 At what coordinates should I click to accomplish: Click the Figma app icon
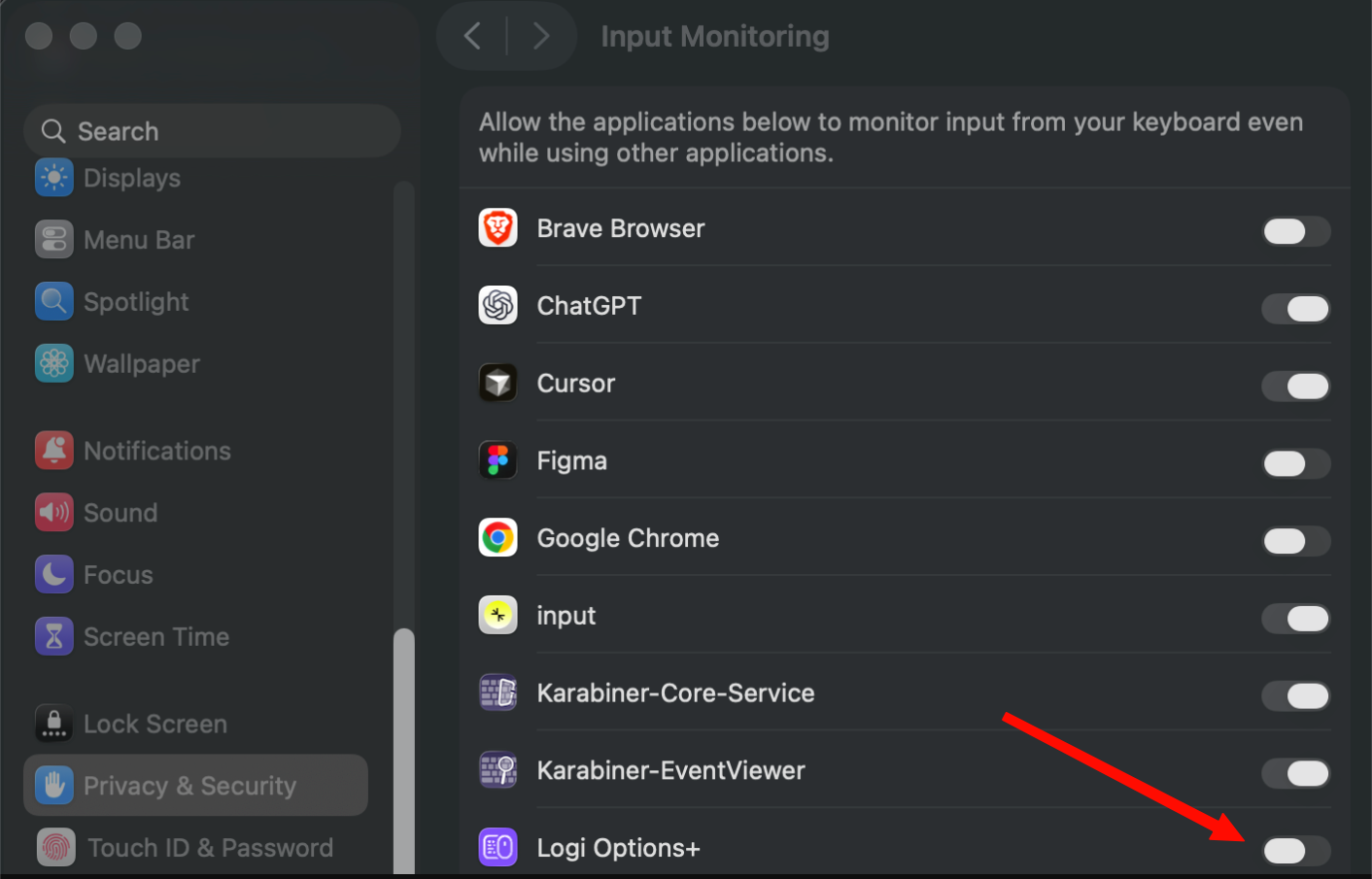[497, 460]
